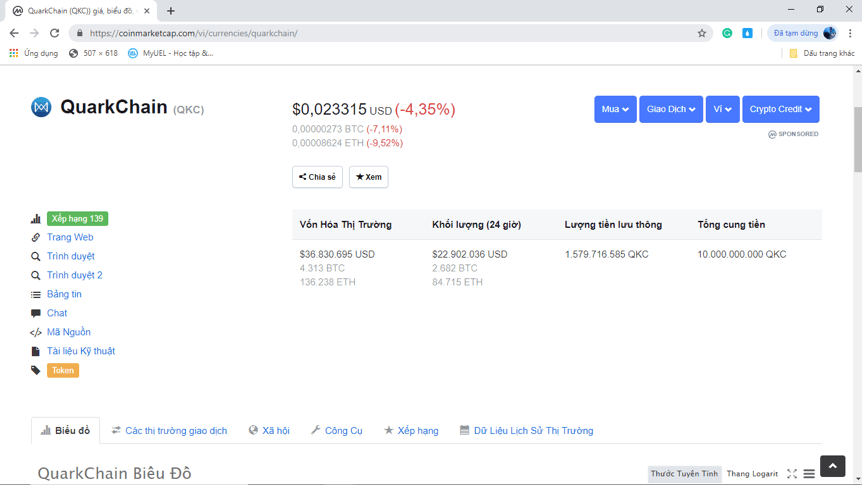This screenshot has width=862, height=485.
Task: Go back with browser back arrow
Action: 14,33
